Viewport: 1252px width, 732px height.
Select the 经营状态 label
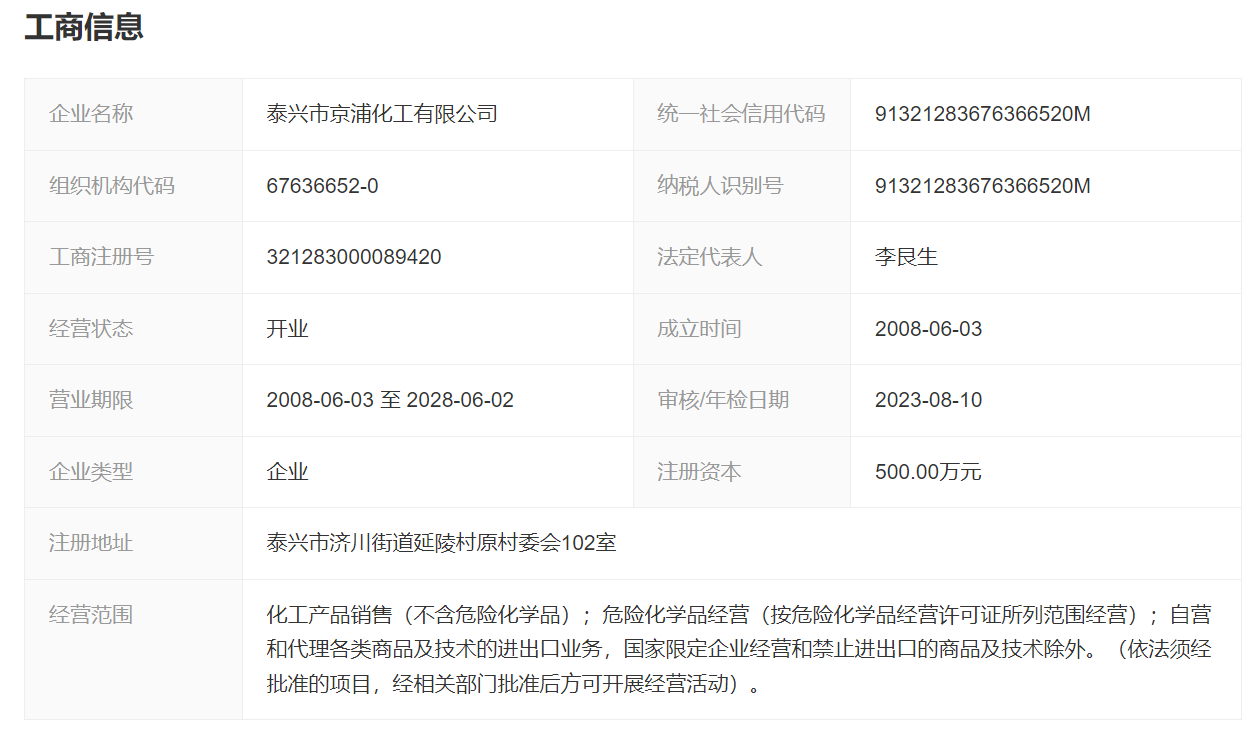tap(91, 329)
